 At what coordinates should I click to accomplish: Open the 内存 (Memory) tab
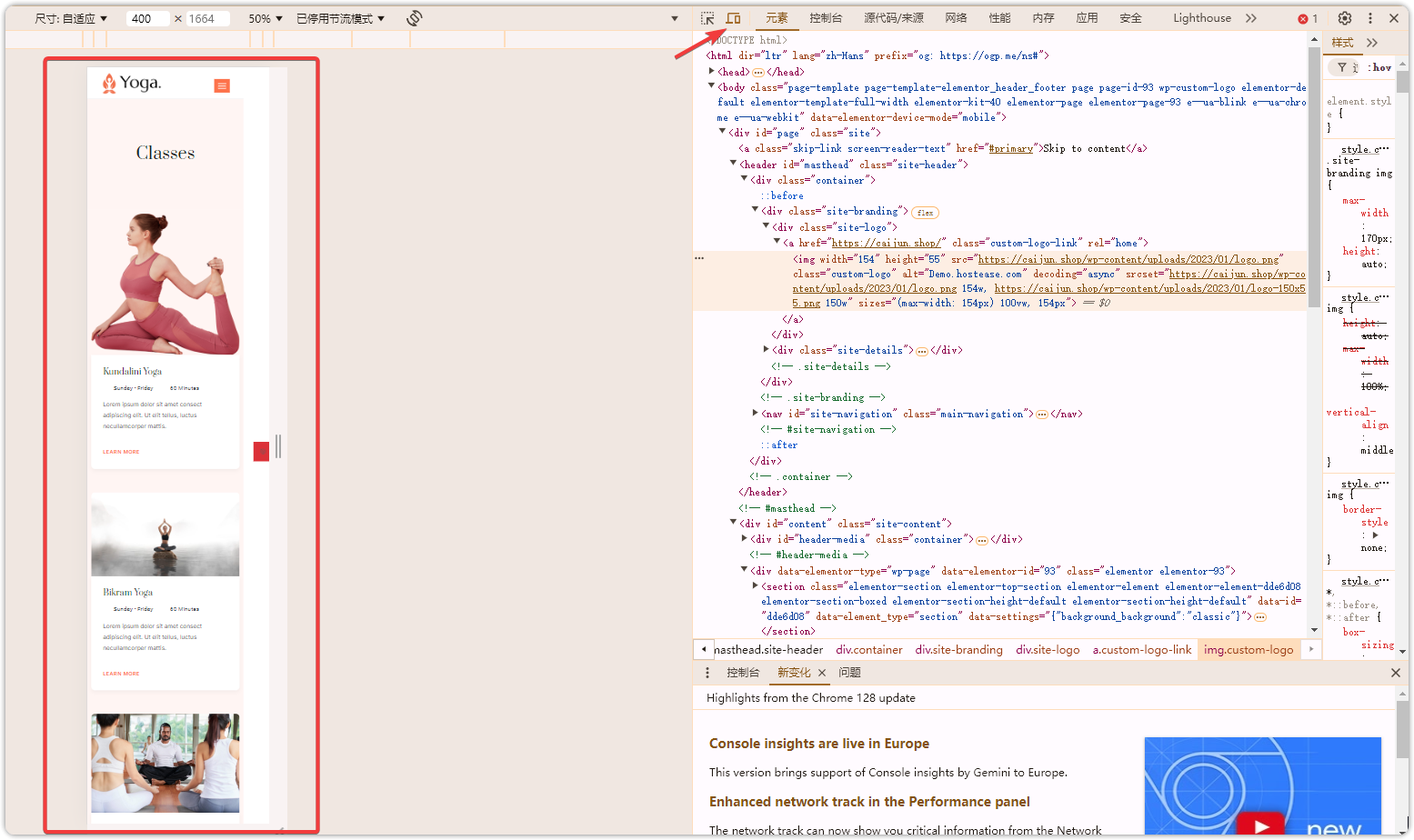click(1043, 18)
